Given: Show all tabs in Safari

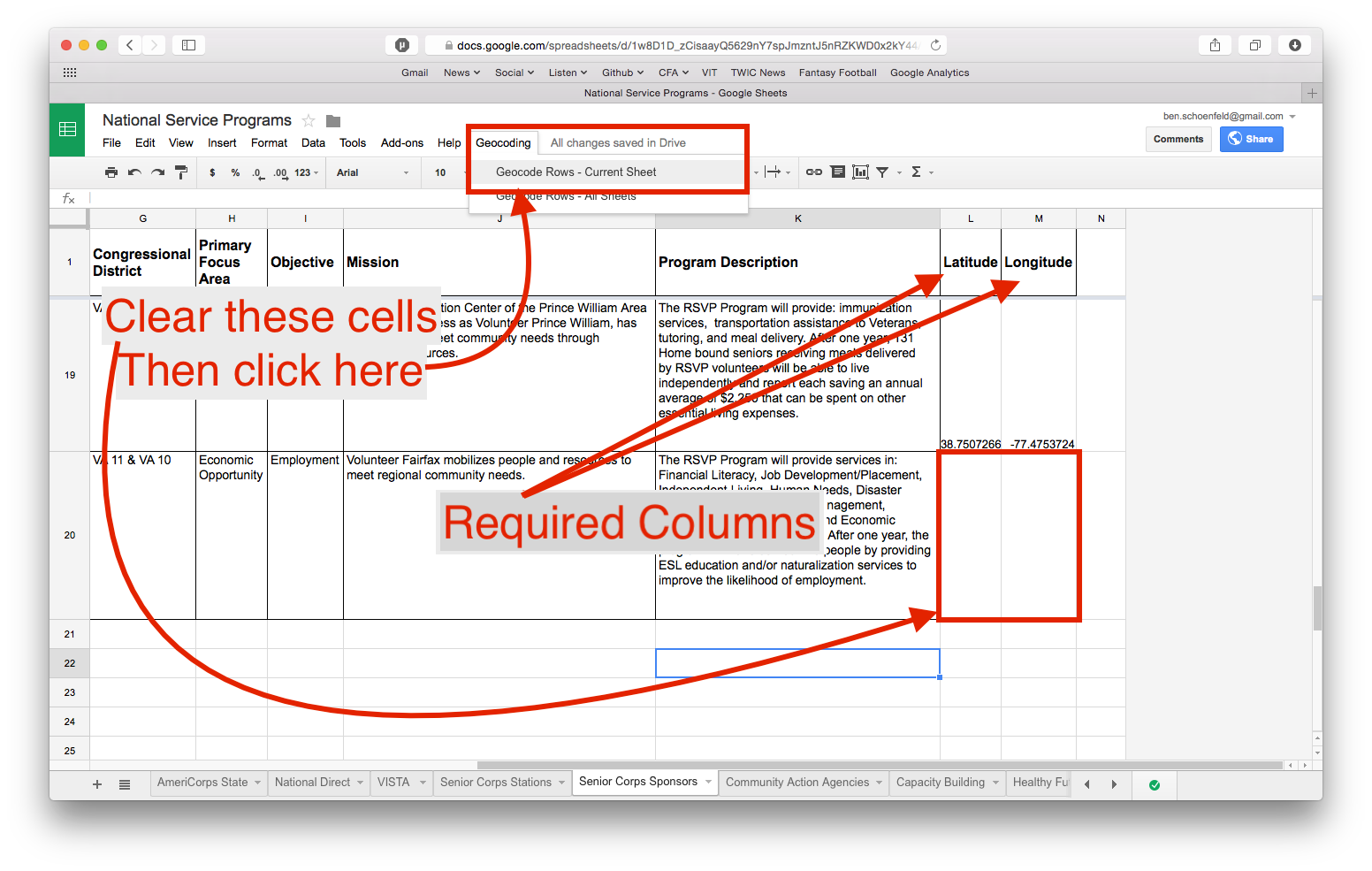Looking at the screenshot, I should [1254, 44].
